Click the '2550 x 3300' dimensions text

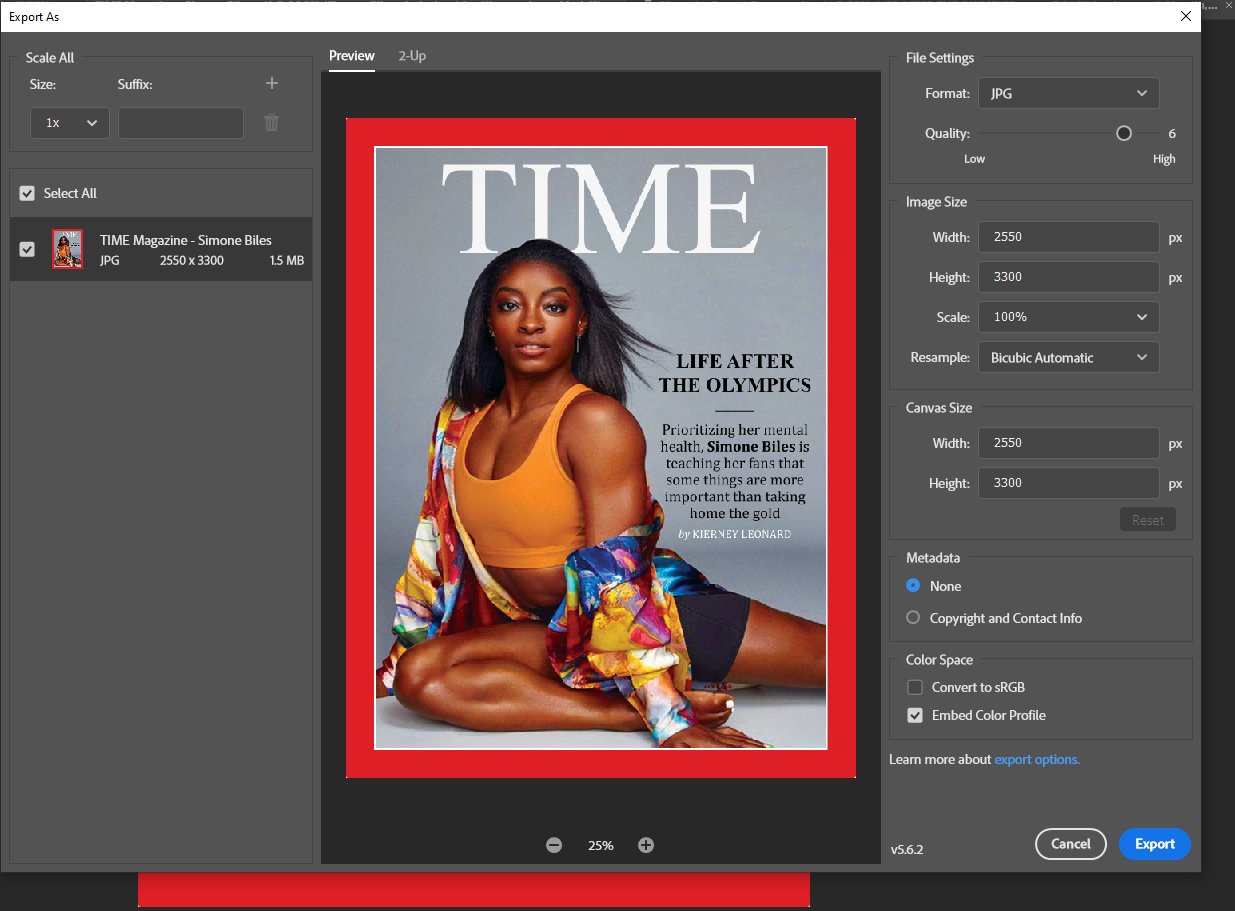coord(192,260)
